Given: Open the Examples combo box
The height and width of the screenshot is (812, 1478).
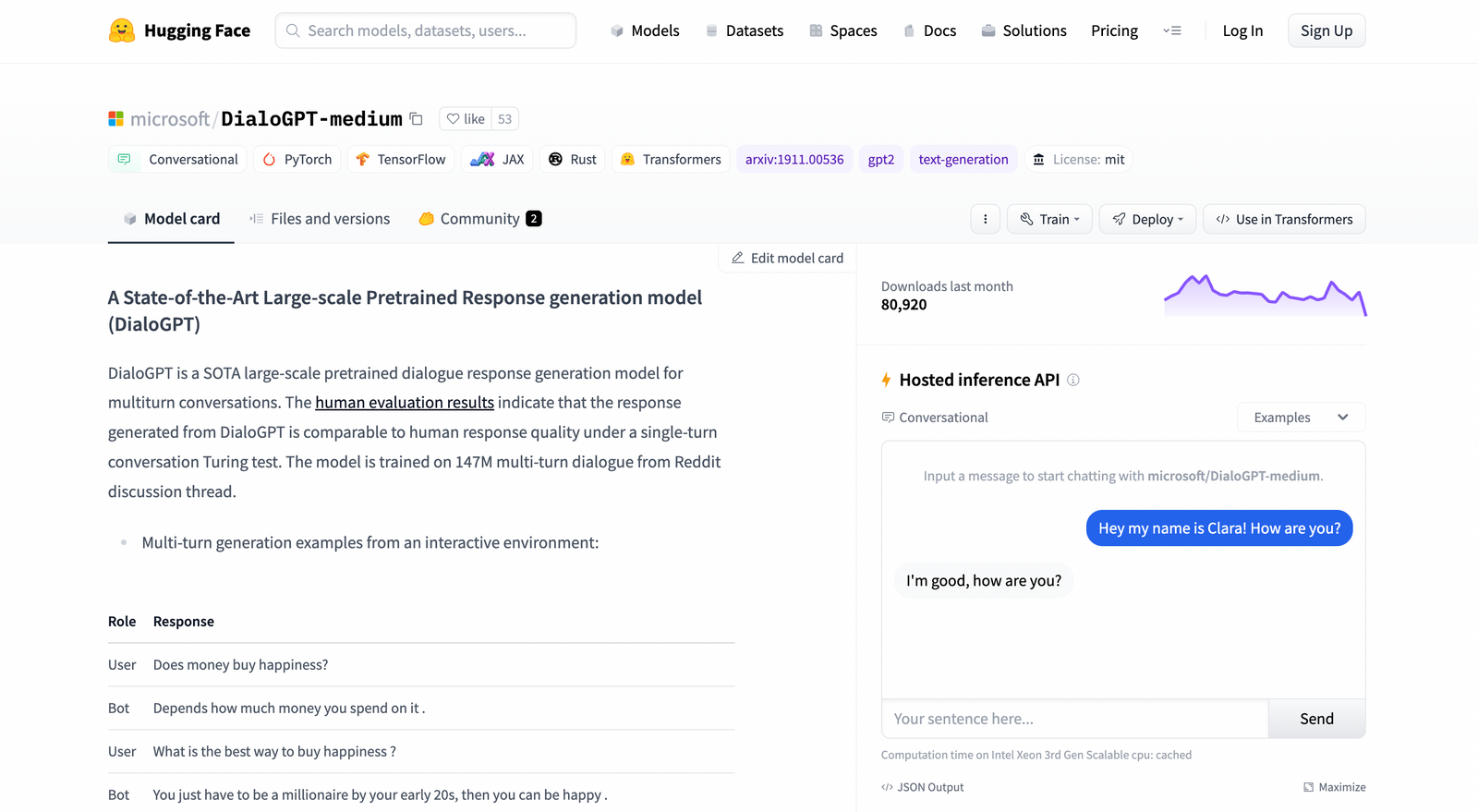Looking at the screenshot, I should 1301,418.
